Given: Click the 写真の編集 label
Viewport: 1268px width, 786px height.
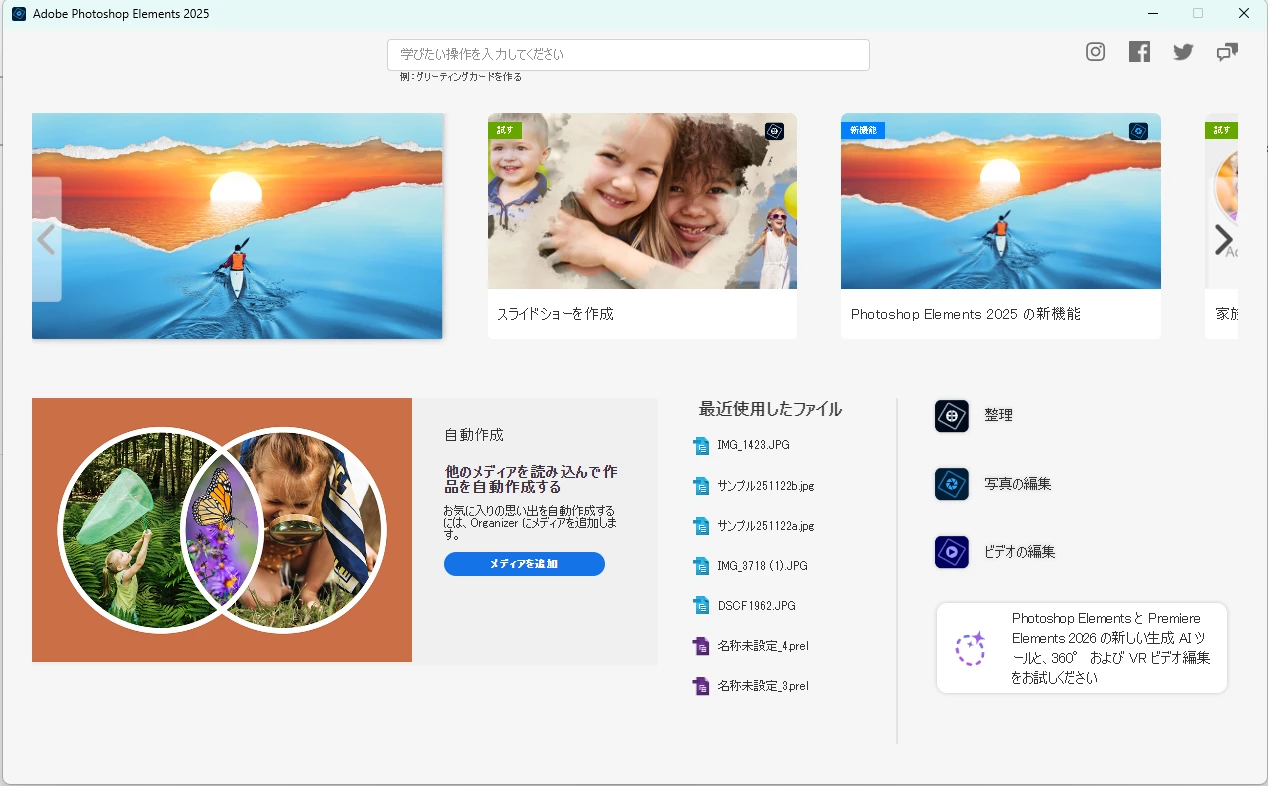Looking at the screenshot, I should (1017, 484).
